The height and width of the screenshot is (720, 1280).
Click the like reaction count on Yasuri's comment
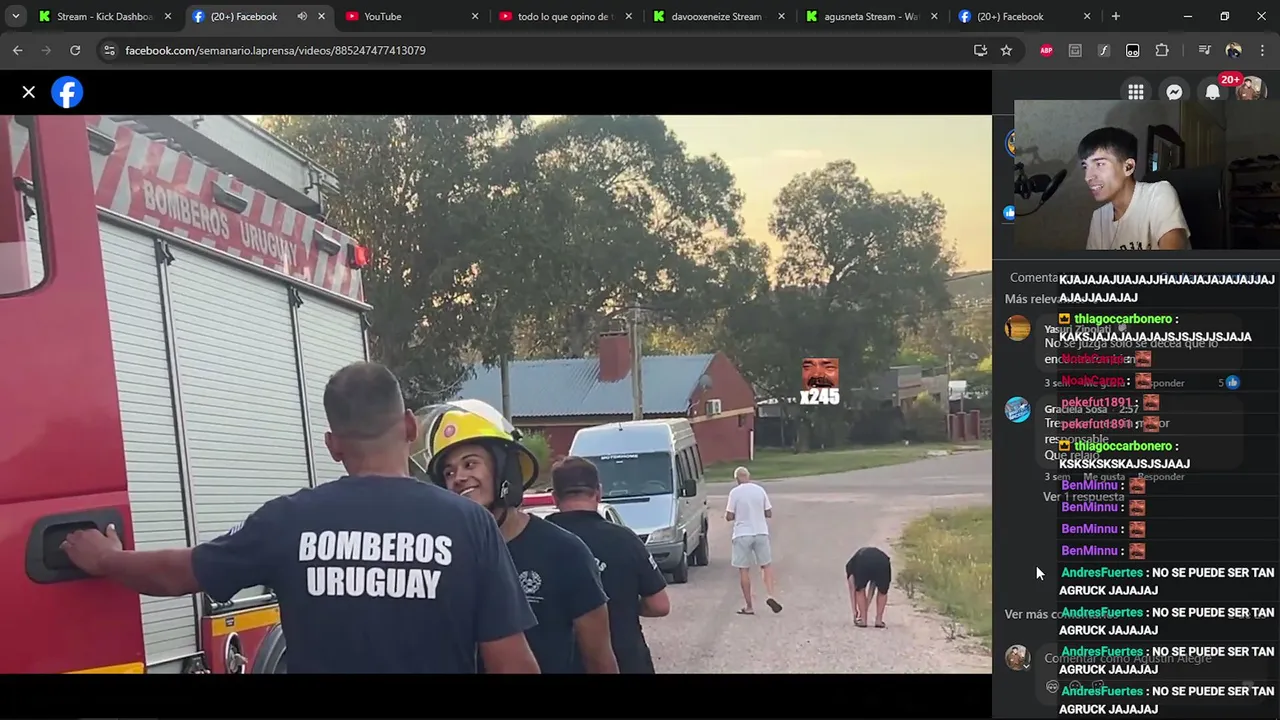pyautogui.click(x=1229, y=382)
